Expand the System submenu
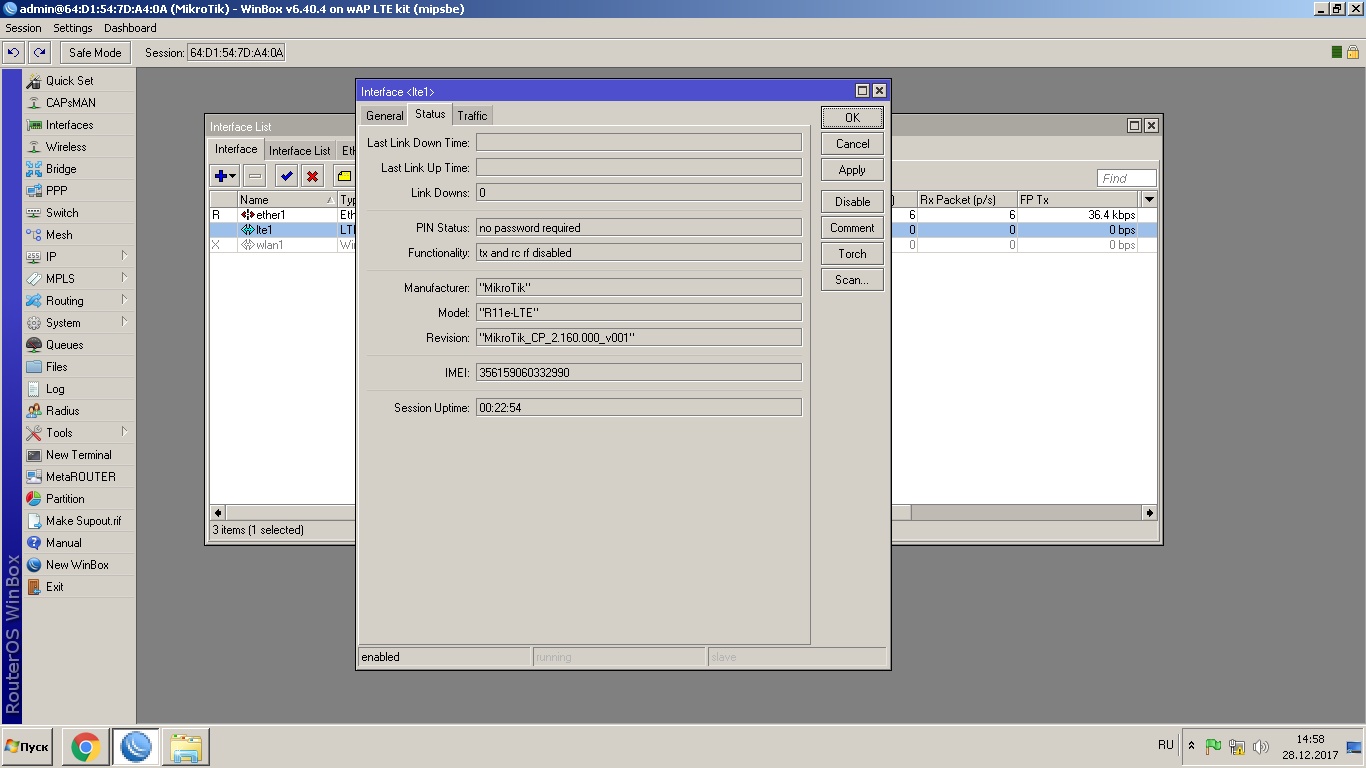The image size is (1366, 768). pos(79,323)
